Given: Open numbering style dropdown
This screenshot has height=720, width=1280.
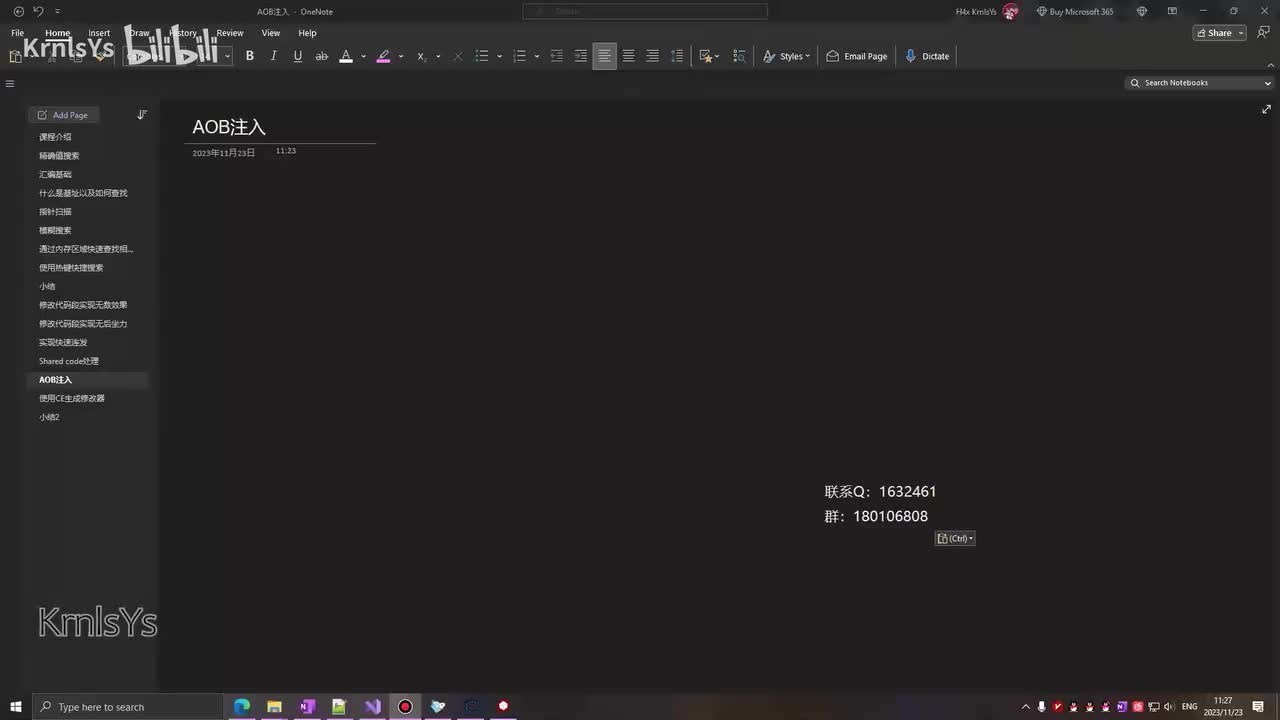Looking at the screenshot, I should pos(536,56).
